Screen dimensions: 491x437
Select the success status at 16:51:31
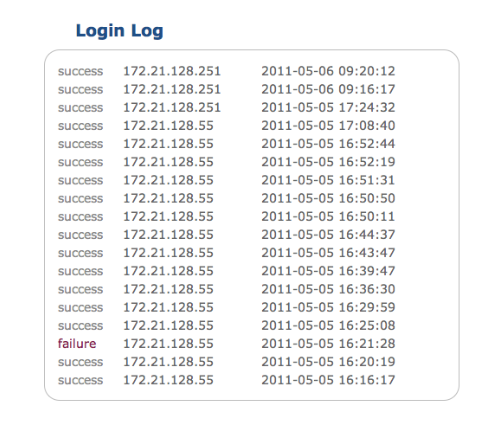(x=80, y=180)
